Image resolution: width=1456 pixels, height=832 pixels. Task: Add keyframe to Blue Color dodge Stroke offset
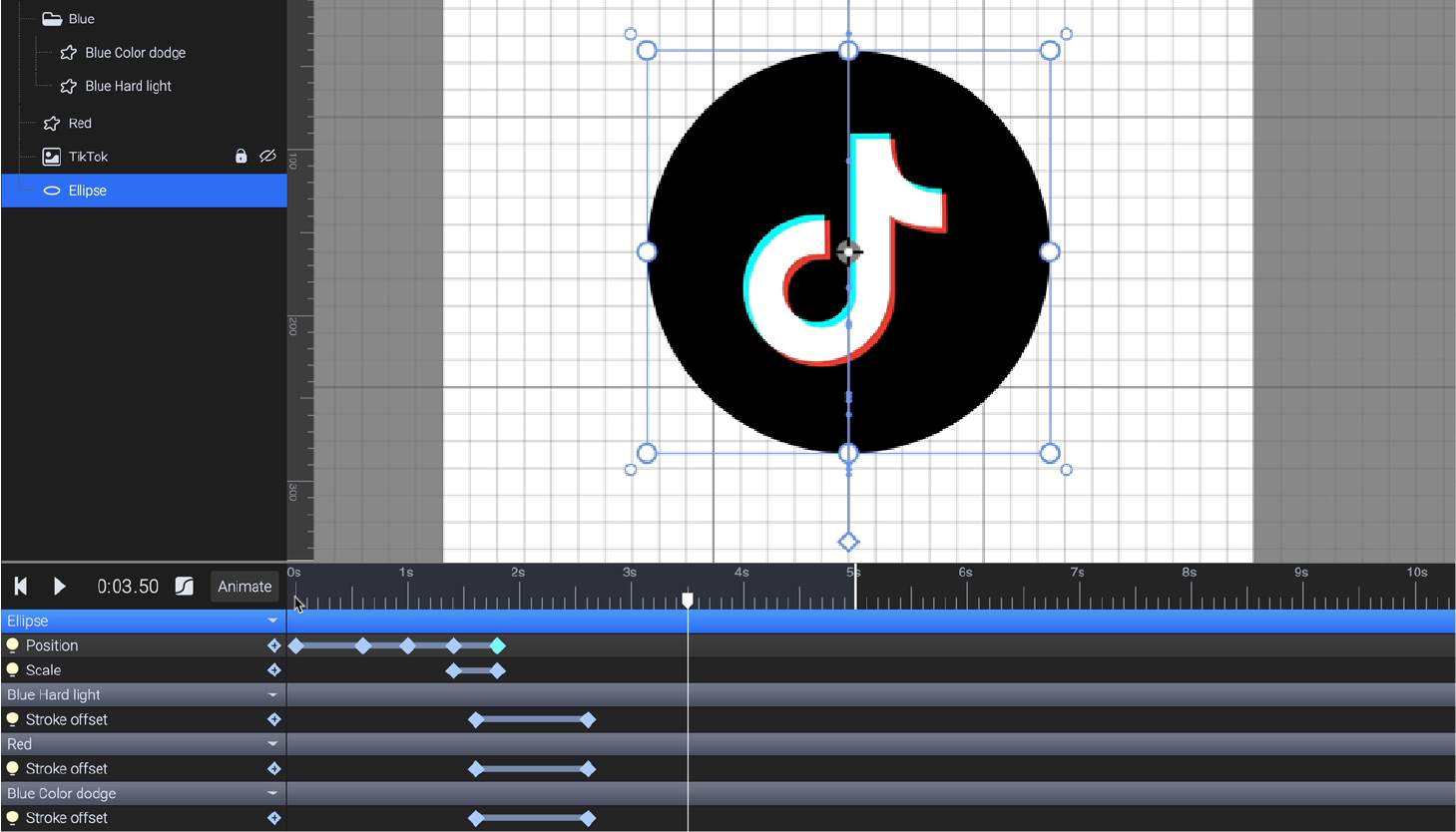[x=274, y=818]
